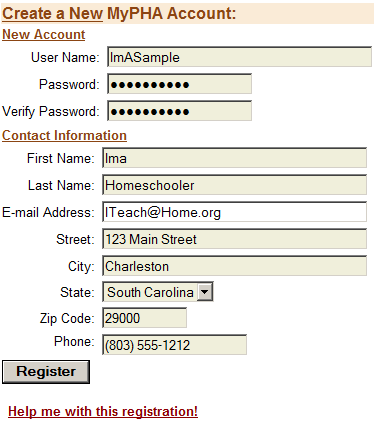Screen dimensions: 377x421
Task: Click the User Name label
Action: pyautogui.click(x=65, y=57)
